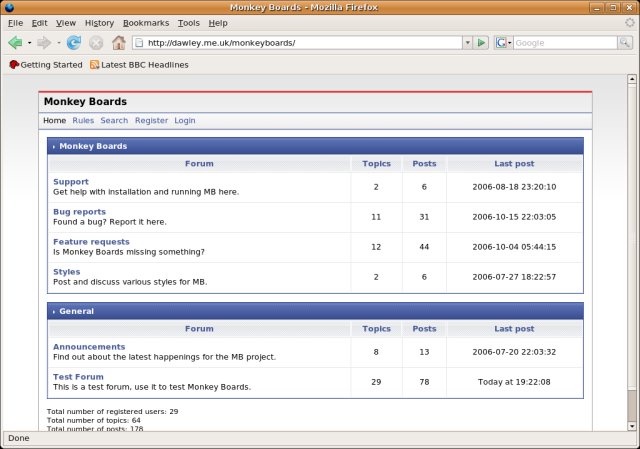Reload the current page

[73, 43]
